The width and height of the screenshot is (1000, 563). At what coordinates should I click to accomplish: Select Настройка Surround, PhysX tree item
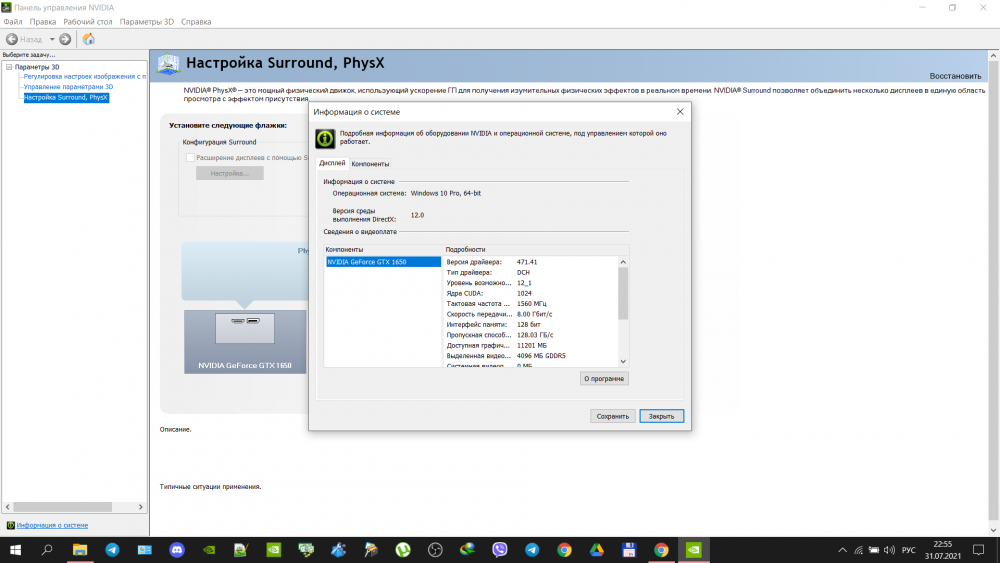[x=66, y=98]
